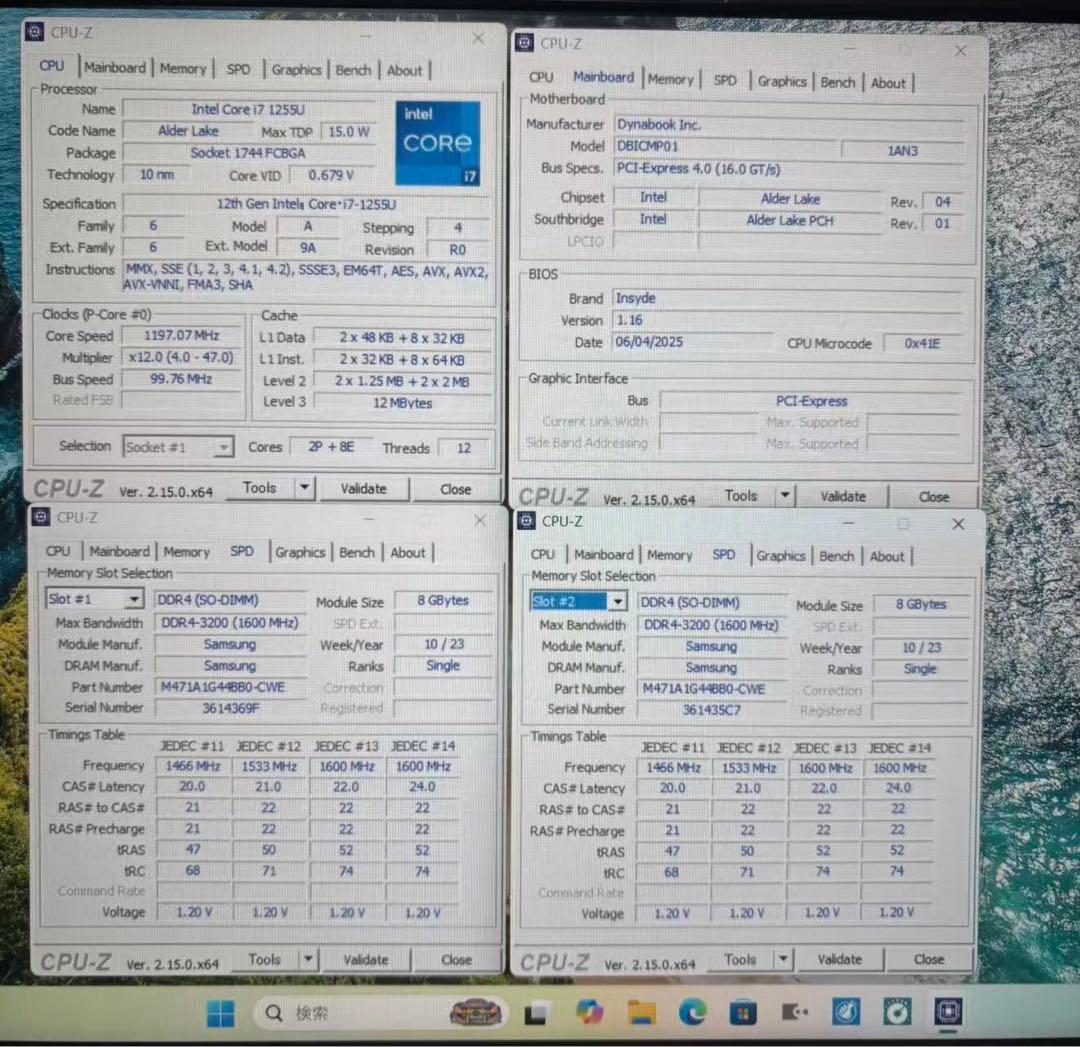Open the Graphics tab in the Dynabook motherboard window
This screenshot has width=1080, height=1047.
coord(782,81)
